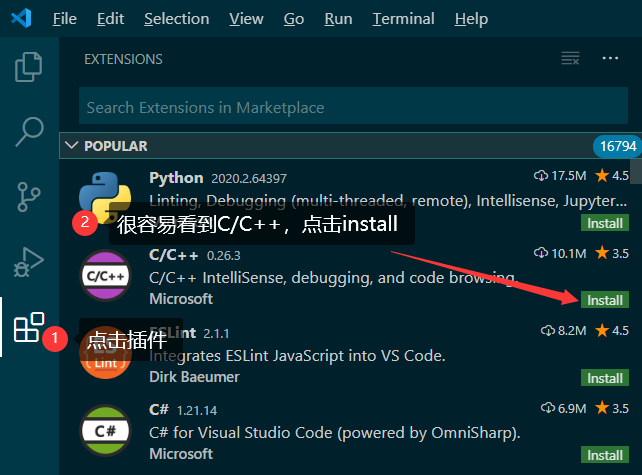Viewport: 642px width, 475px height.
Task: Open the Help menu
Action: 471,19
